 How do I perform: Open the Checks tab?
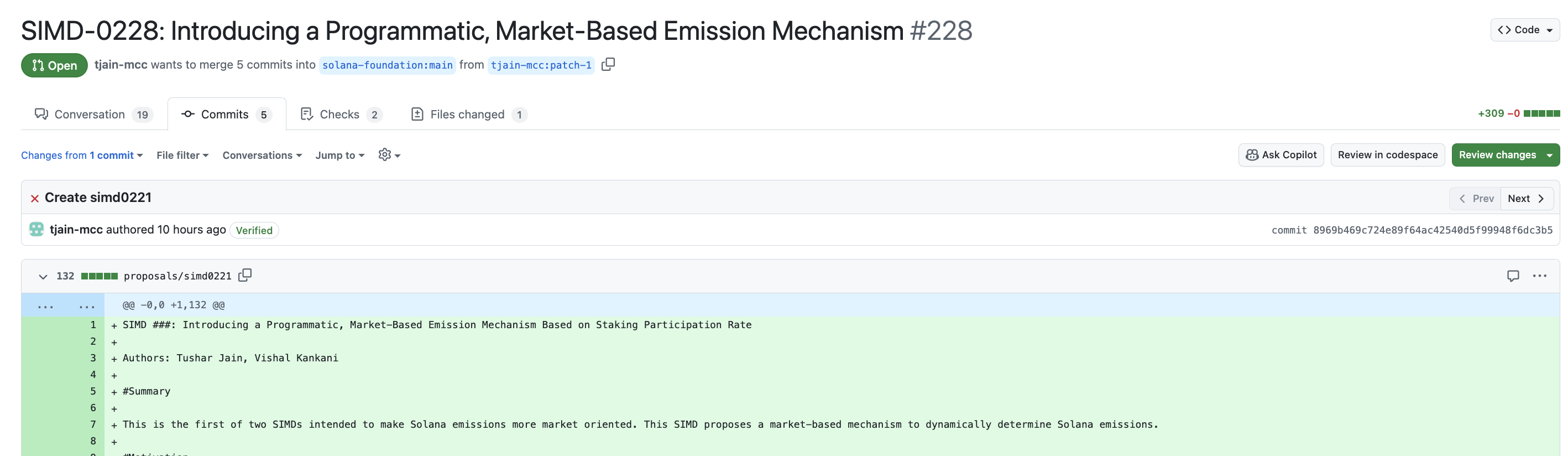point(340,115)
